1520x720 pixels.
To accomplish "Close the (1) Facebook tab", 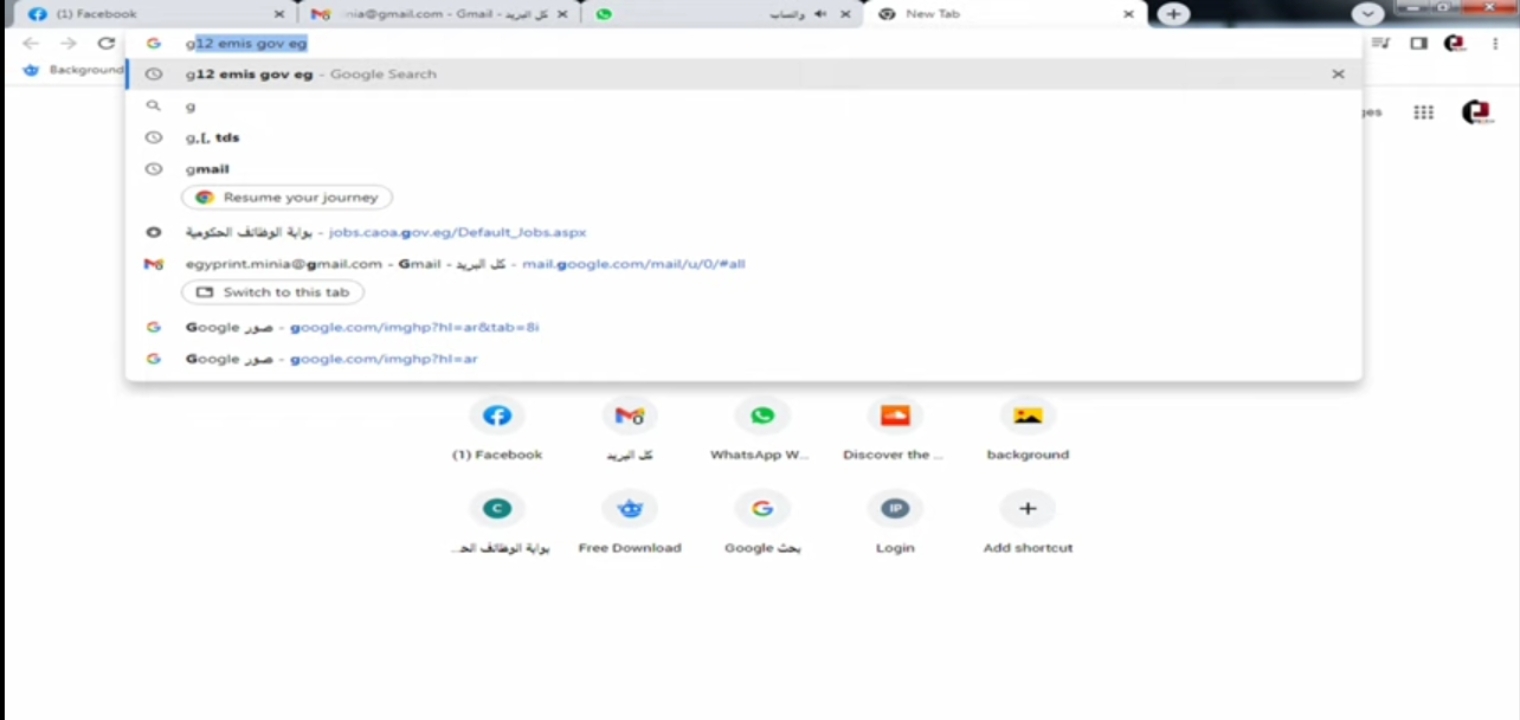I will point(279,14).
